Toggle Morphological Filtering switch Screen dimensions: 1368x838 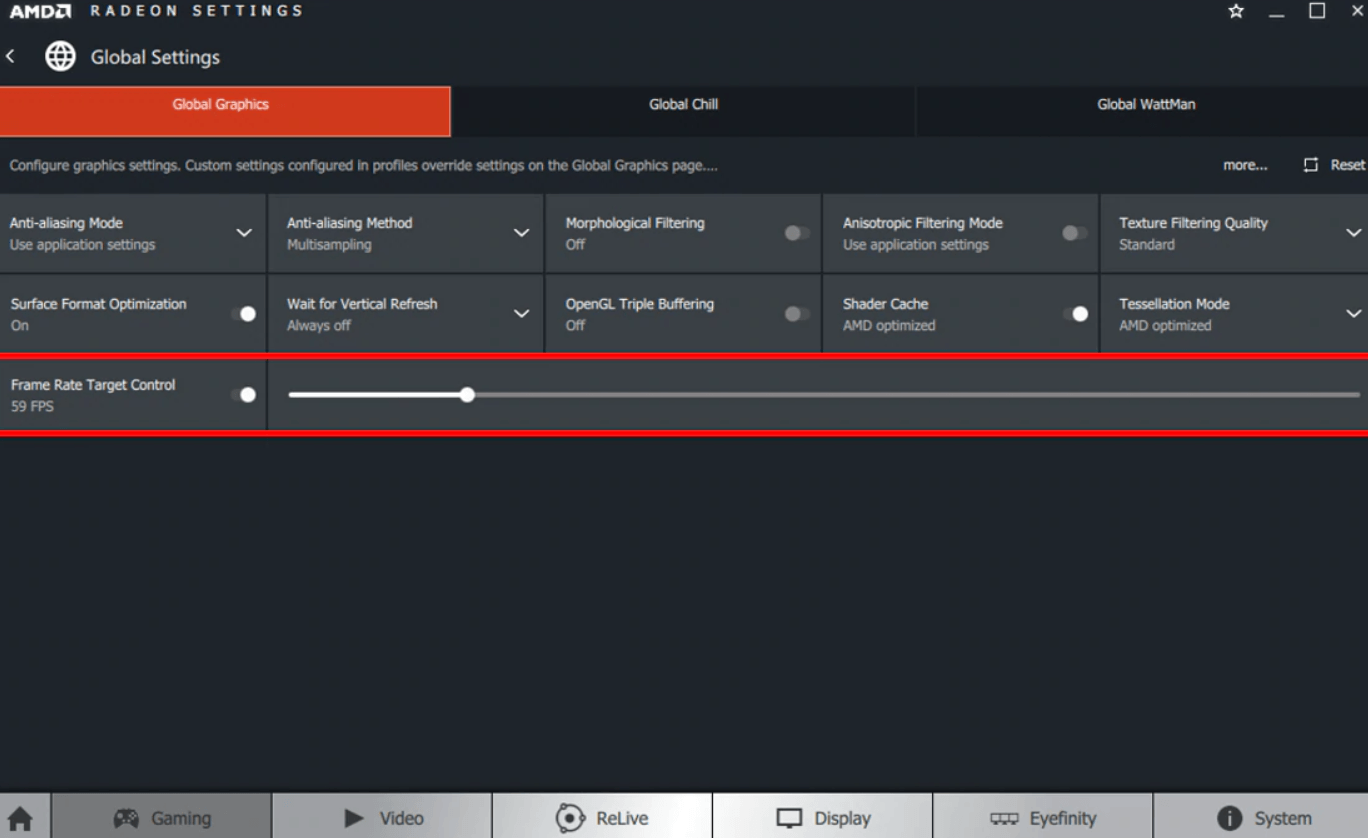coord(797,233)
